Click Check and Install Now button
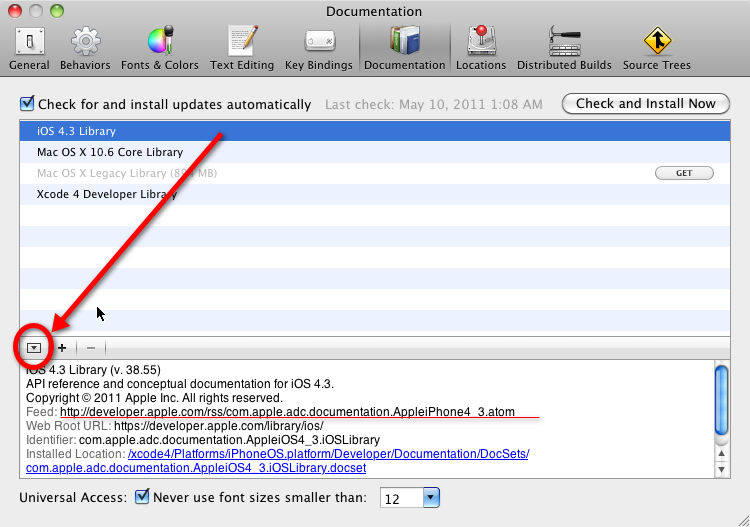The width and height of the screenshot is (750, 527). click(646, 104)
